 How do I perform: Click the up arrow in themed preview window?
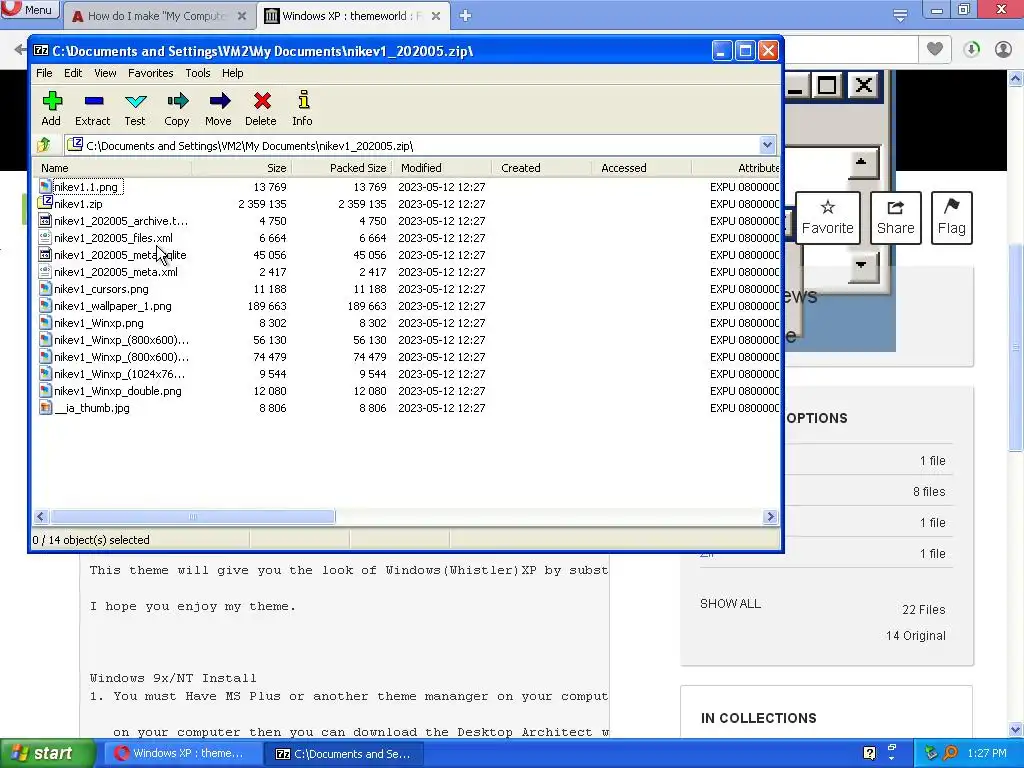[x=861, y=162]
